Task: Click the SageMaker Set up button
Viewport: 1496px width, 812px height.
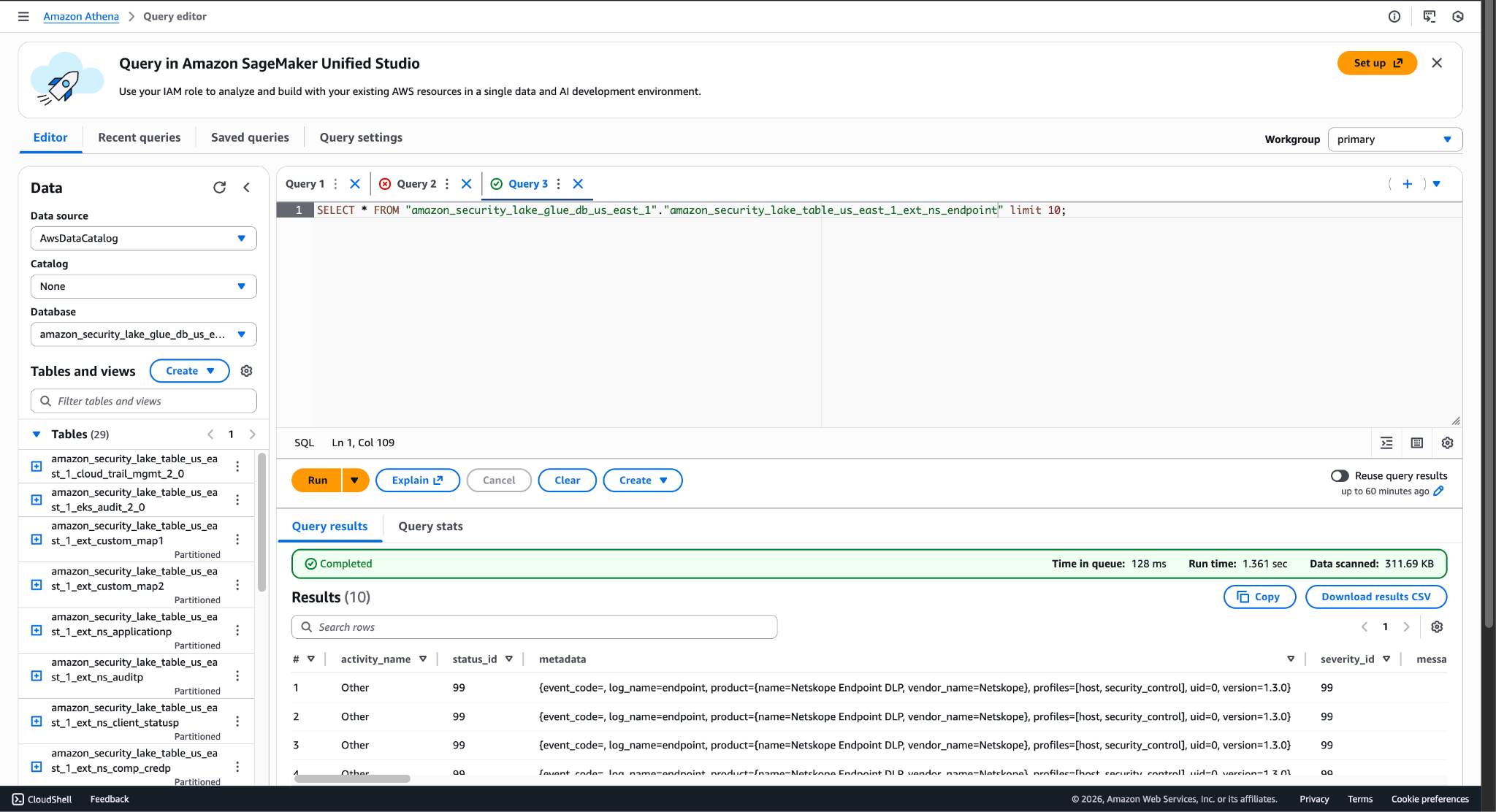Action: (x=1377, y=63)
